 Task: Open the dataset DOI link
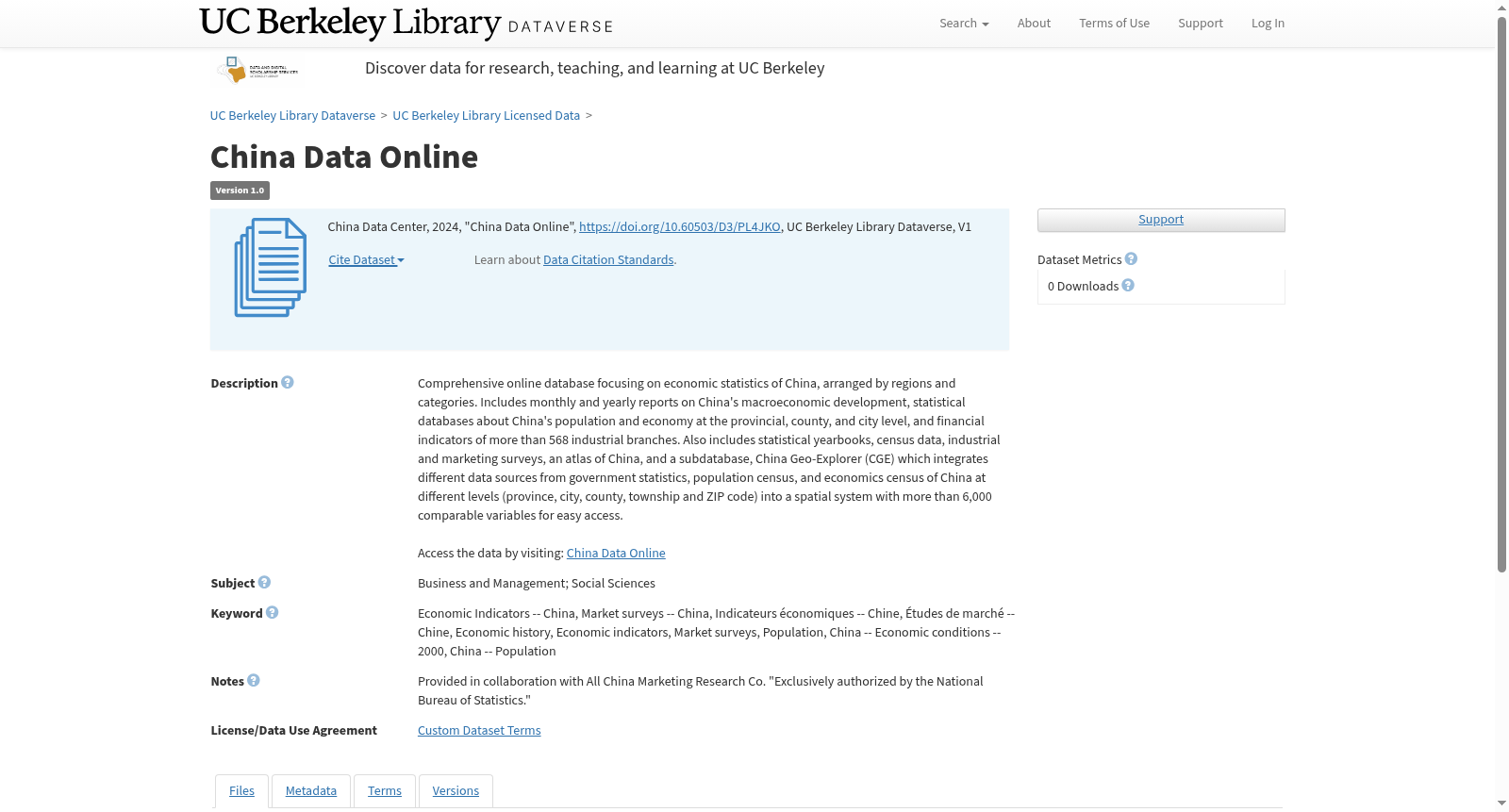click(679, 227)
